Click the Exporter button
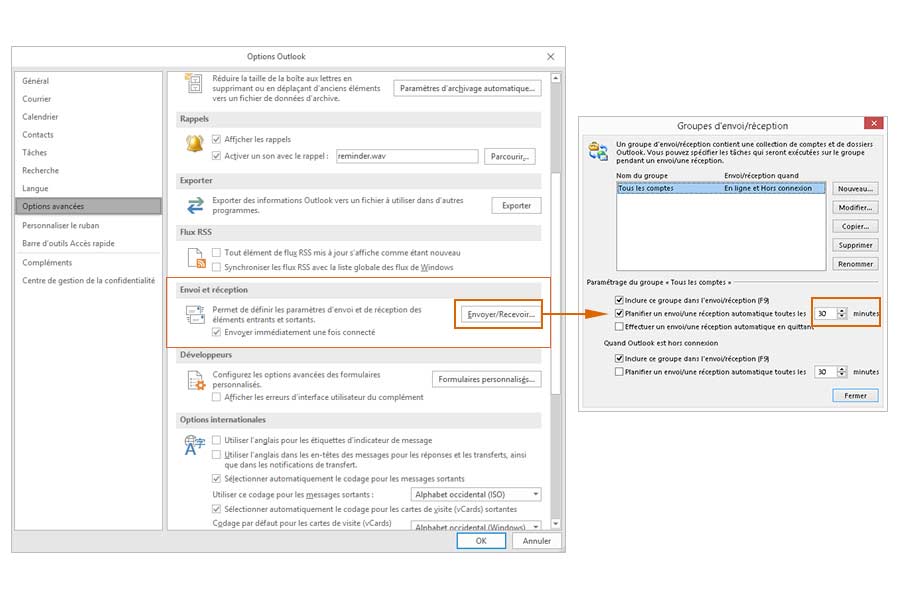This screenshot has height=600, width=900. (516, 206)
